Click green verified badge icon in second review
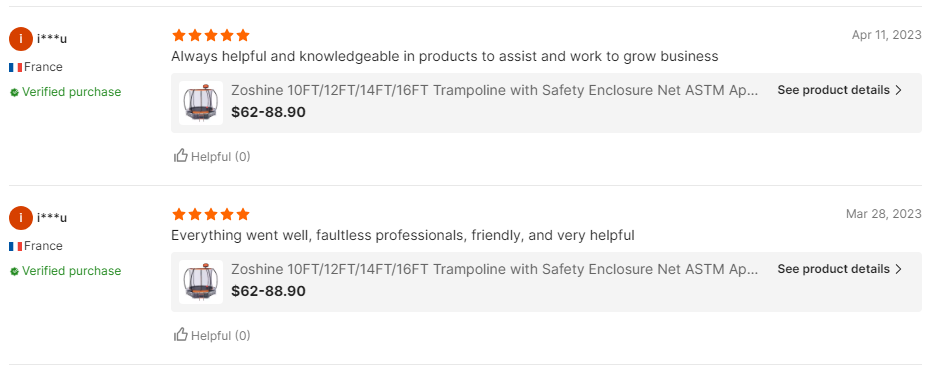 (x=14, y=271)
